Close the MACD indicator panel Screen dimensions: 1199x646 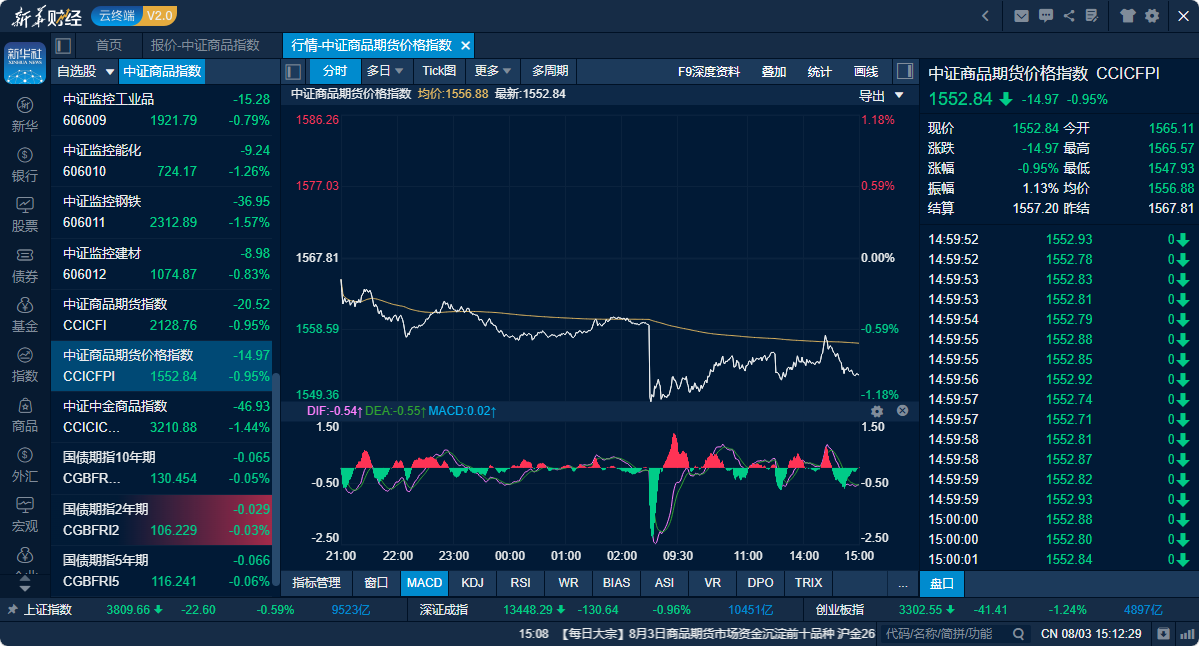coord(902,411)
